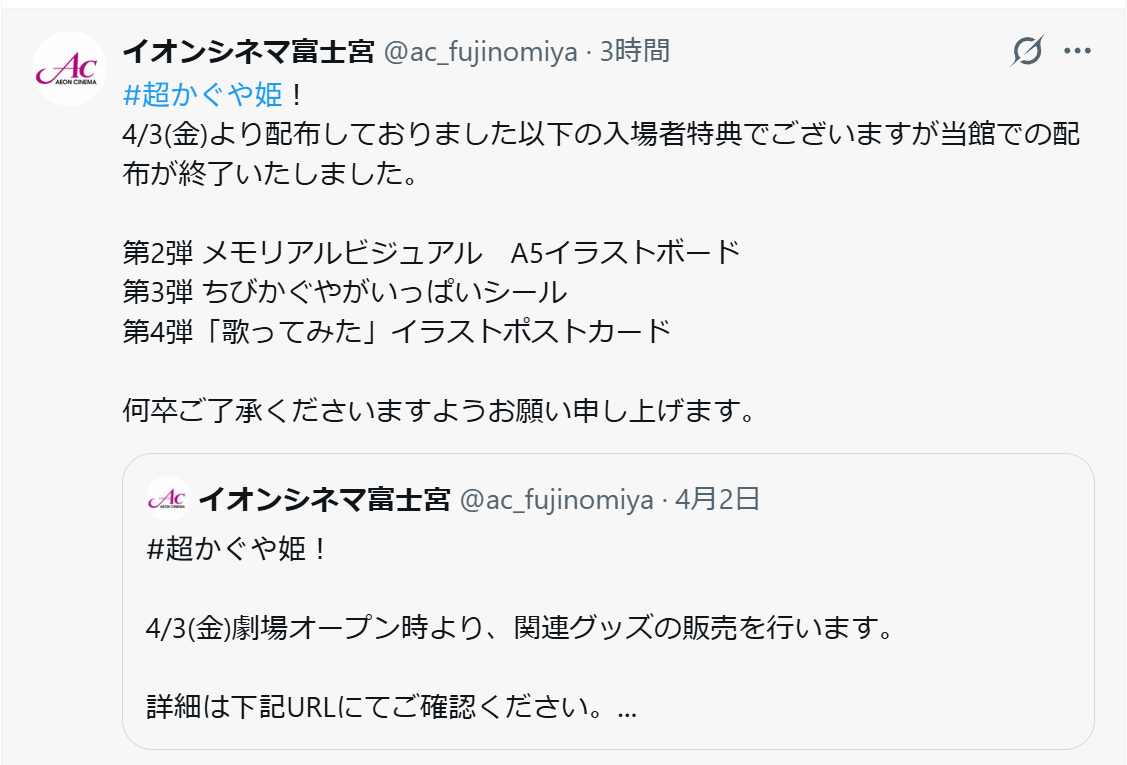Click the Aeon Cinema profile avatar
Image resolution: width=1127 pixels, height=765 pixels.
tap(69, 69)
